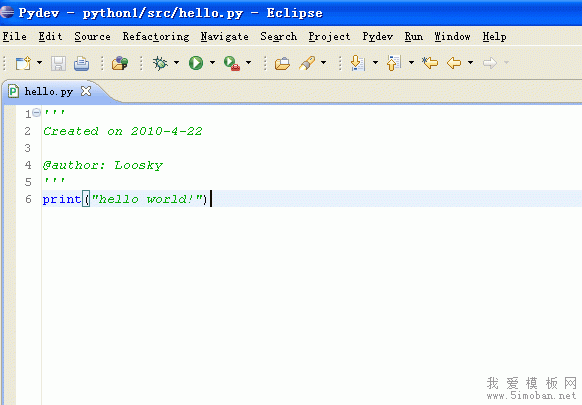Open the Refactoring menu
The height and width of the screenshot is (405, 582).
click(156, 36)
